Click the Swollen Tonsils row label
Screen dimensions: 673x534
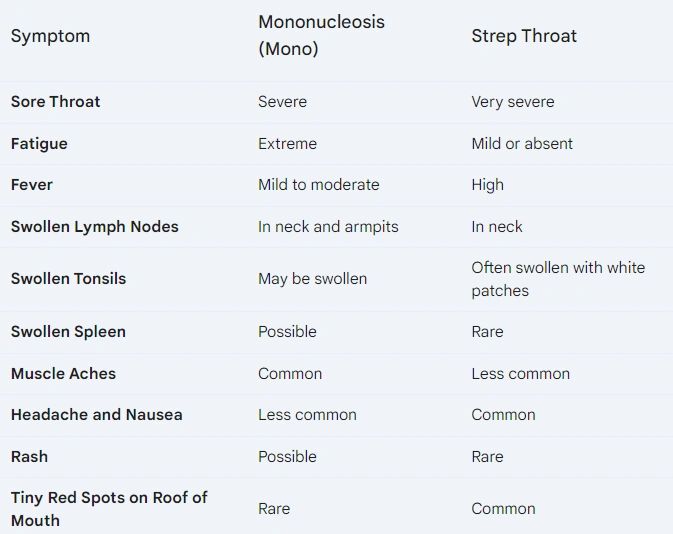pos(69,279)
